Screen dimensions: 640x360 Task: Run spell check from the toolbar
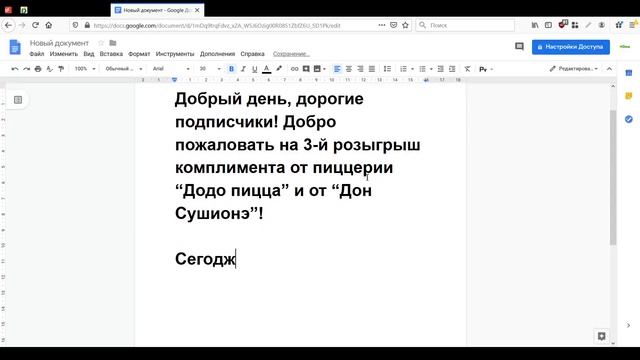tap(49, 69)
